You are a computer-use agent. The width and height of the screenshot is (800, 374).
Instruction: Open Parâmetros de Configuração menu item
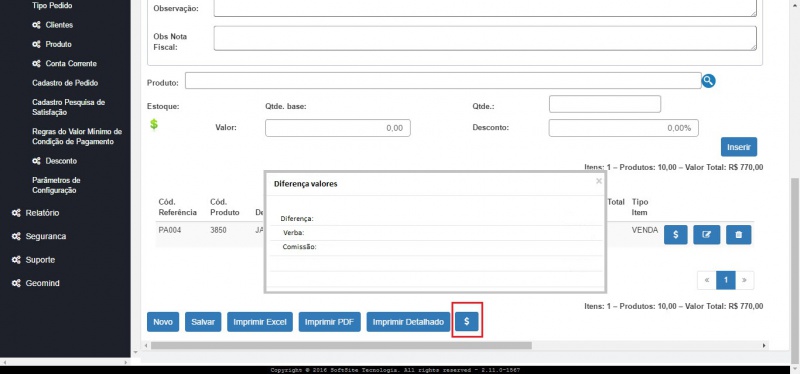click(56, 185)
